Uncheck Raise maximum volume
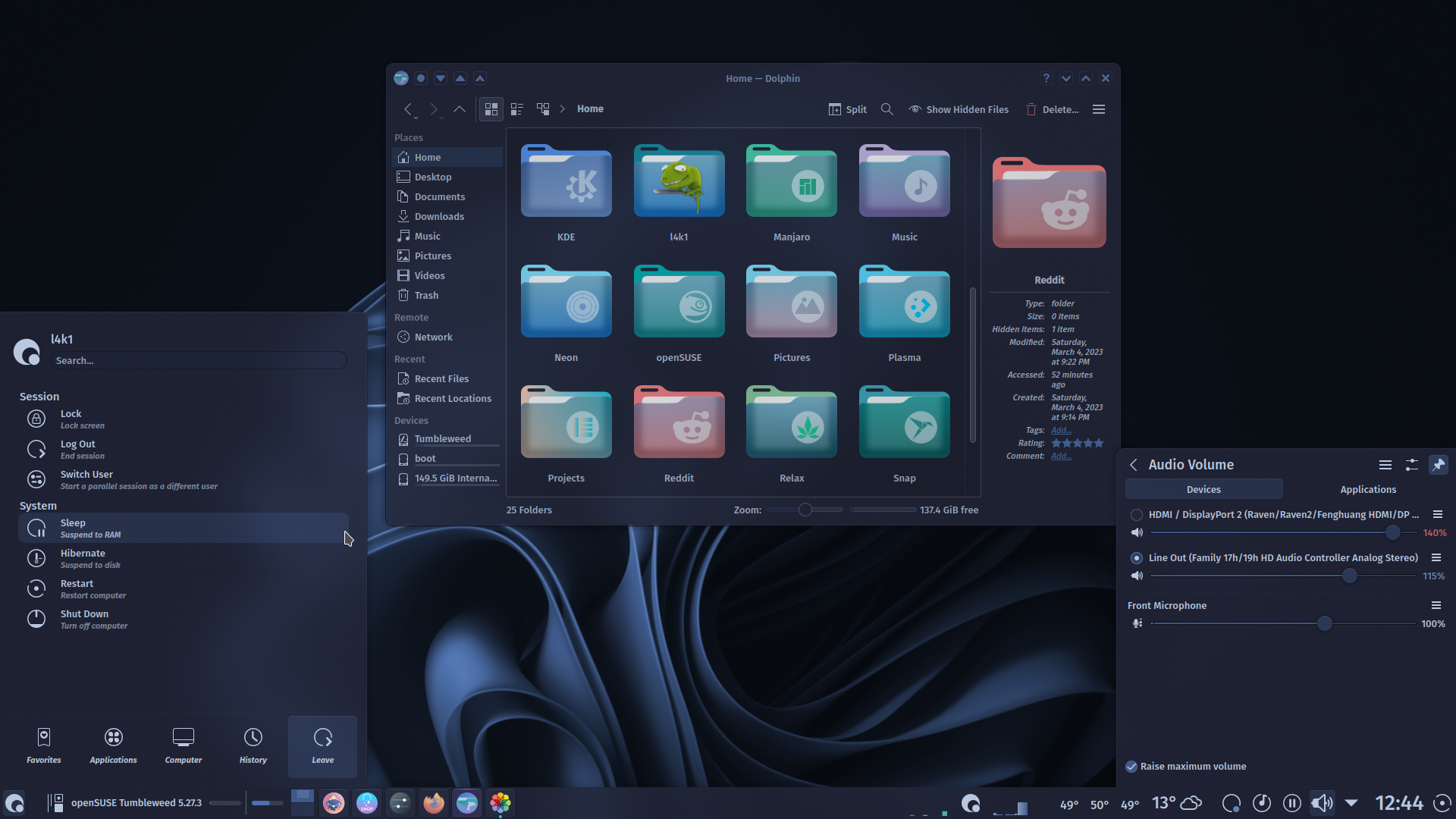This screenshot has height=819, width=1456. point(1131,767)
